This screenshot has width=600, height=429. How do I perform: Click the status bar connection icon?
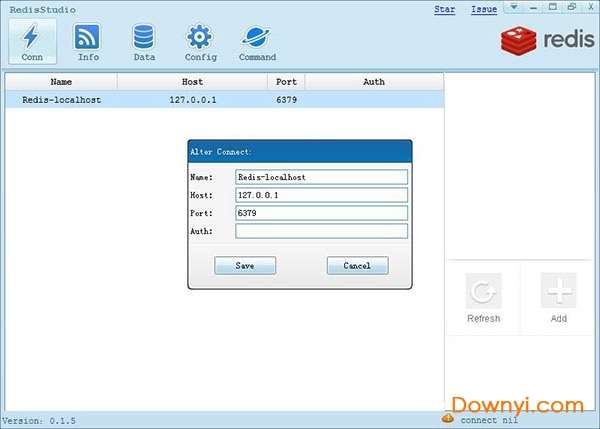448,418
